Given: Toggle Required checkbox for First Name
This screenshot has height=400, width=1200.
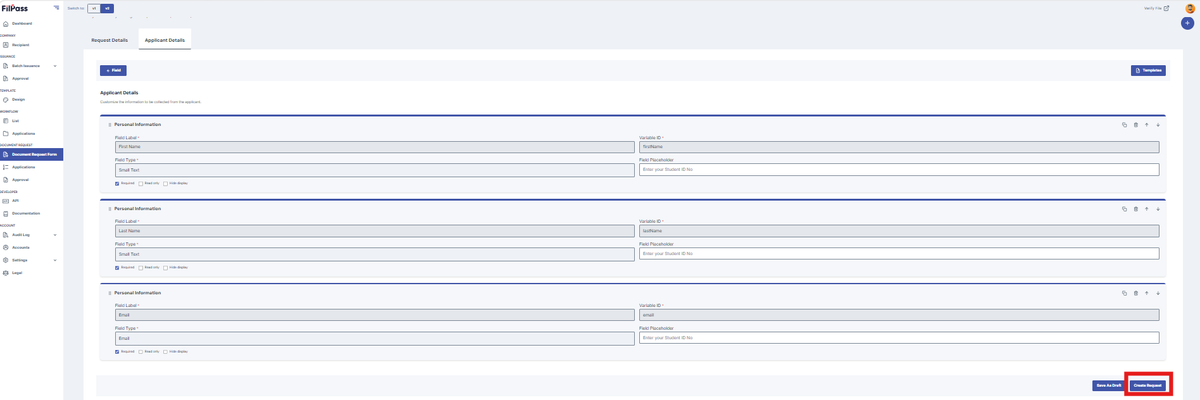Looking at the screenshot, I should 117,183.
